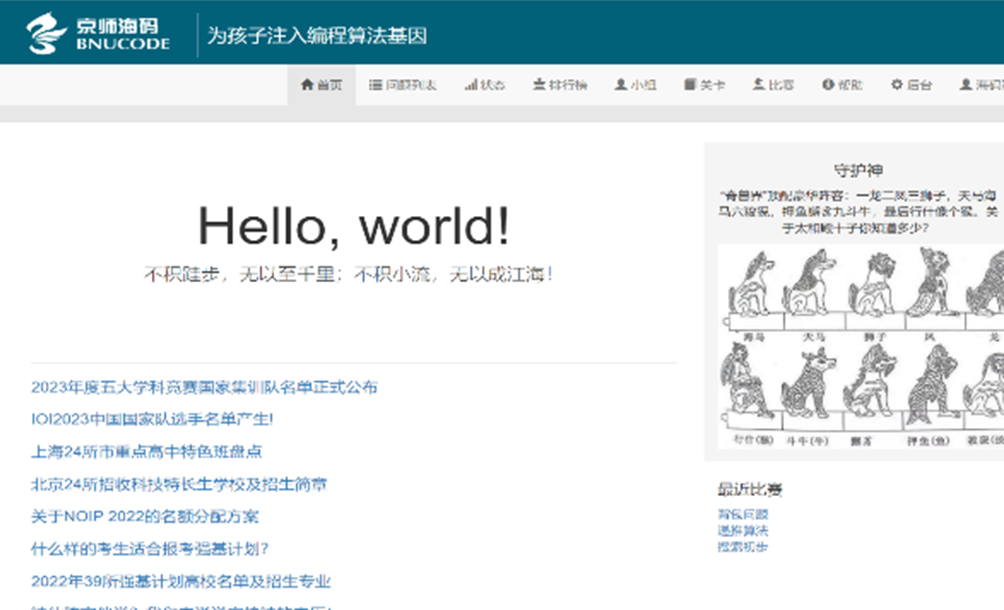Image resolution: width=1004 pixels, height=610 pixels.
Task: Click the BNUCODE 京师海码 logo
Action: [x=98, y=33]
